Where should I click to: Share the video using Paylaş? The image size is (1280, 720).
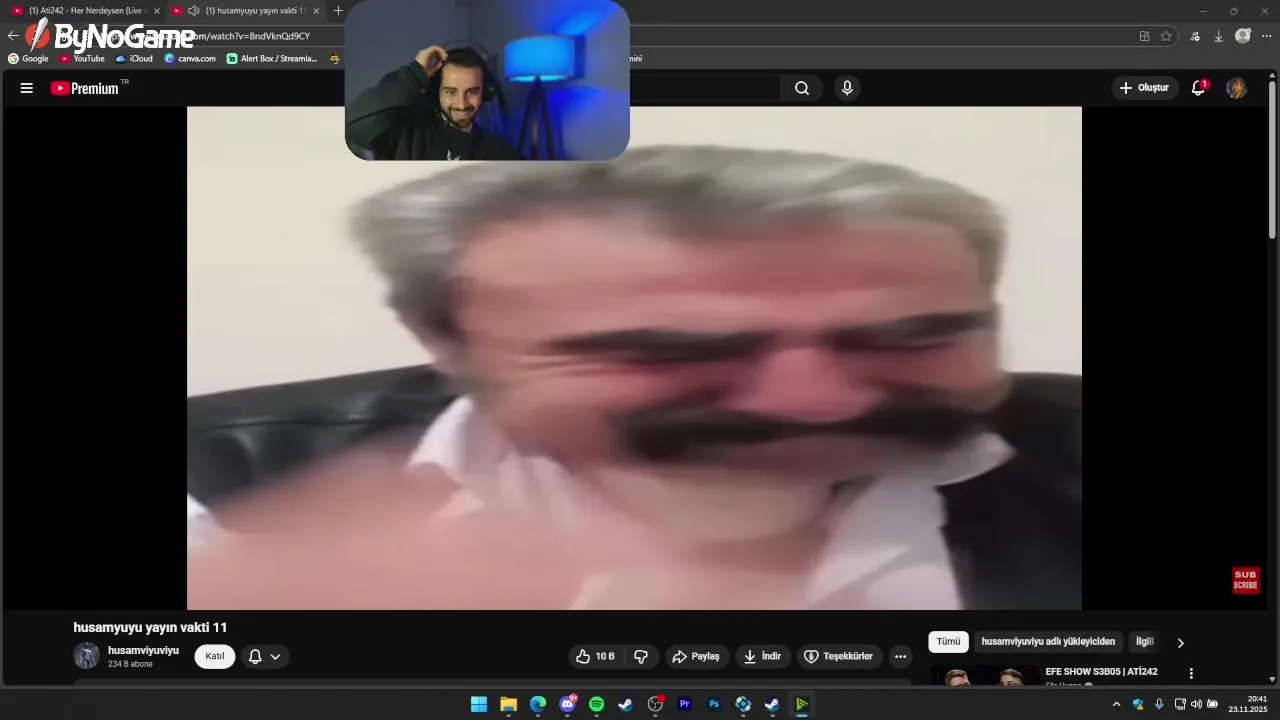tap(696, 656)
